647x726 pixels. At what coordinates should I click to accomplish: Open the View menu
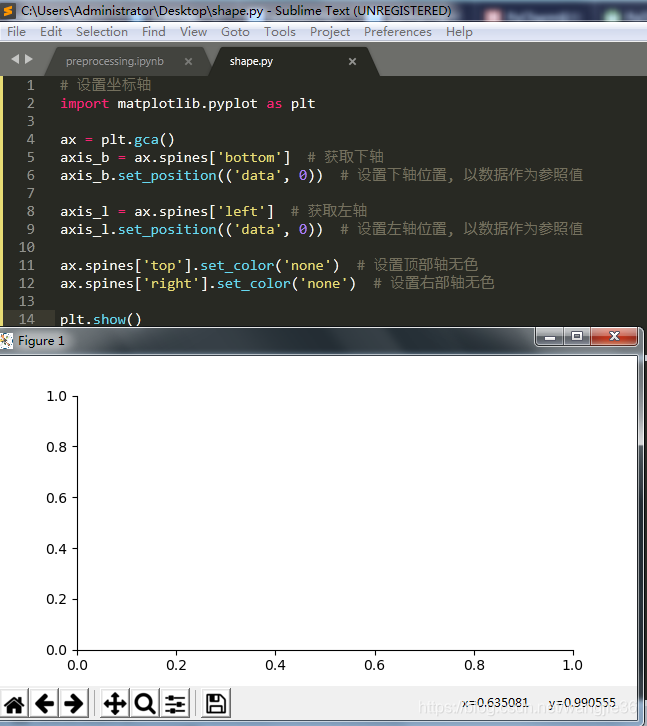(x=194, y=31)
